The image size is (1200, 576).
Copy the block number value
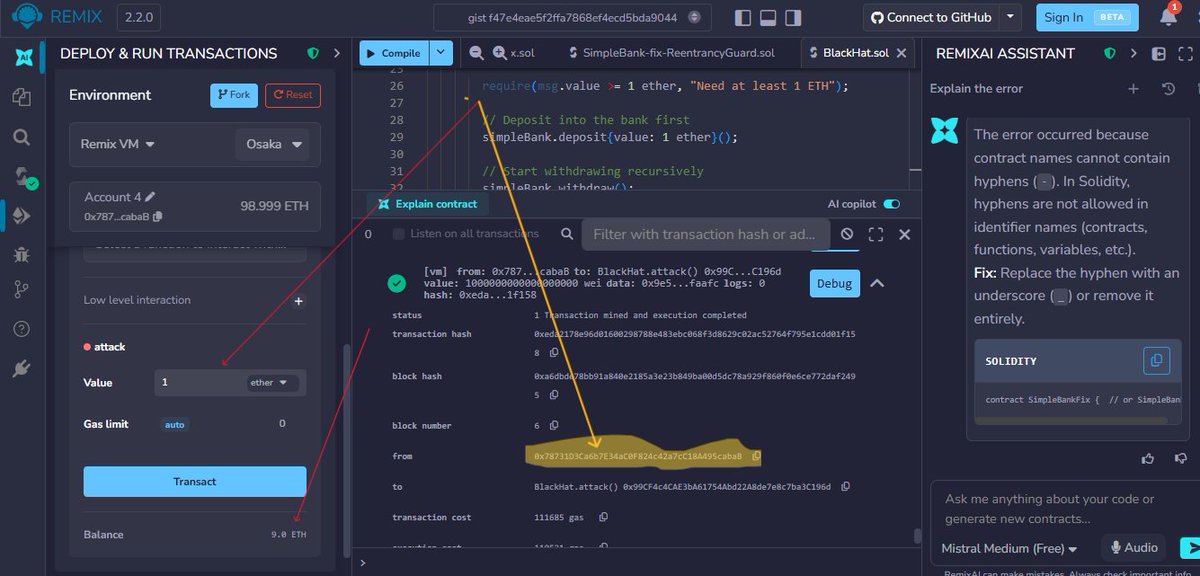click(x=552, y=425)
